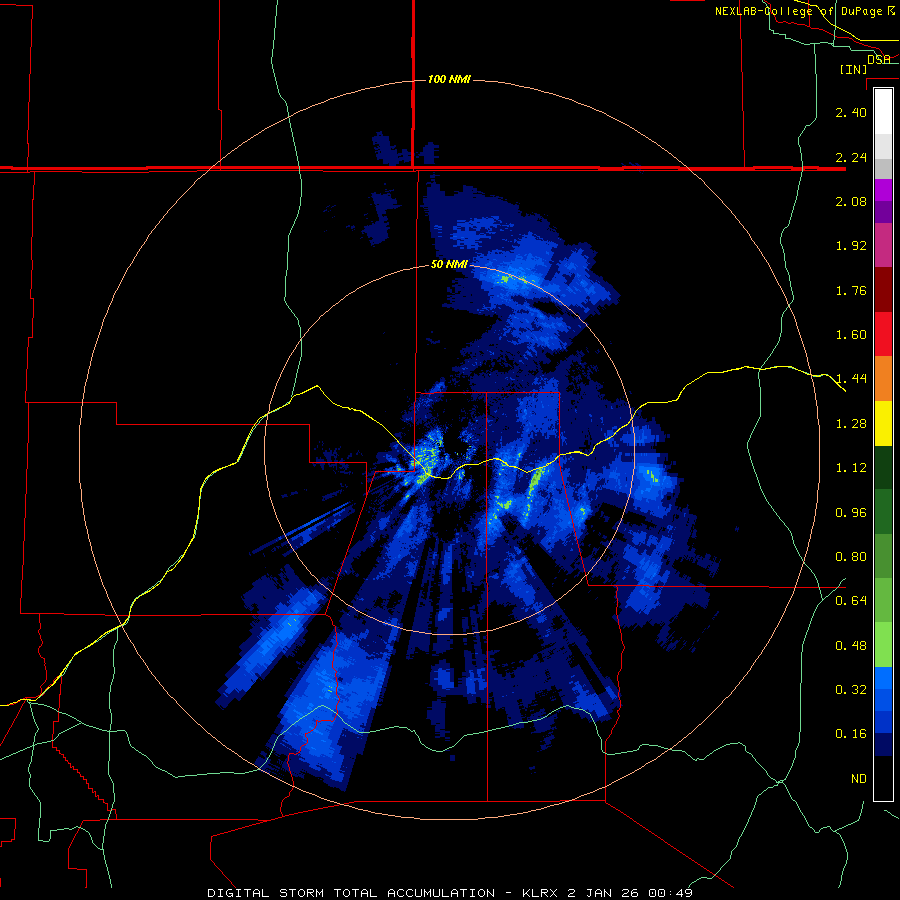Click the 0.64 legend value
The image size is (900, 900).
pyautogui.click(x=851, y=601)
